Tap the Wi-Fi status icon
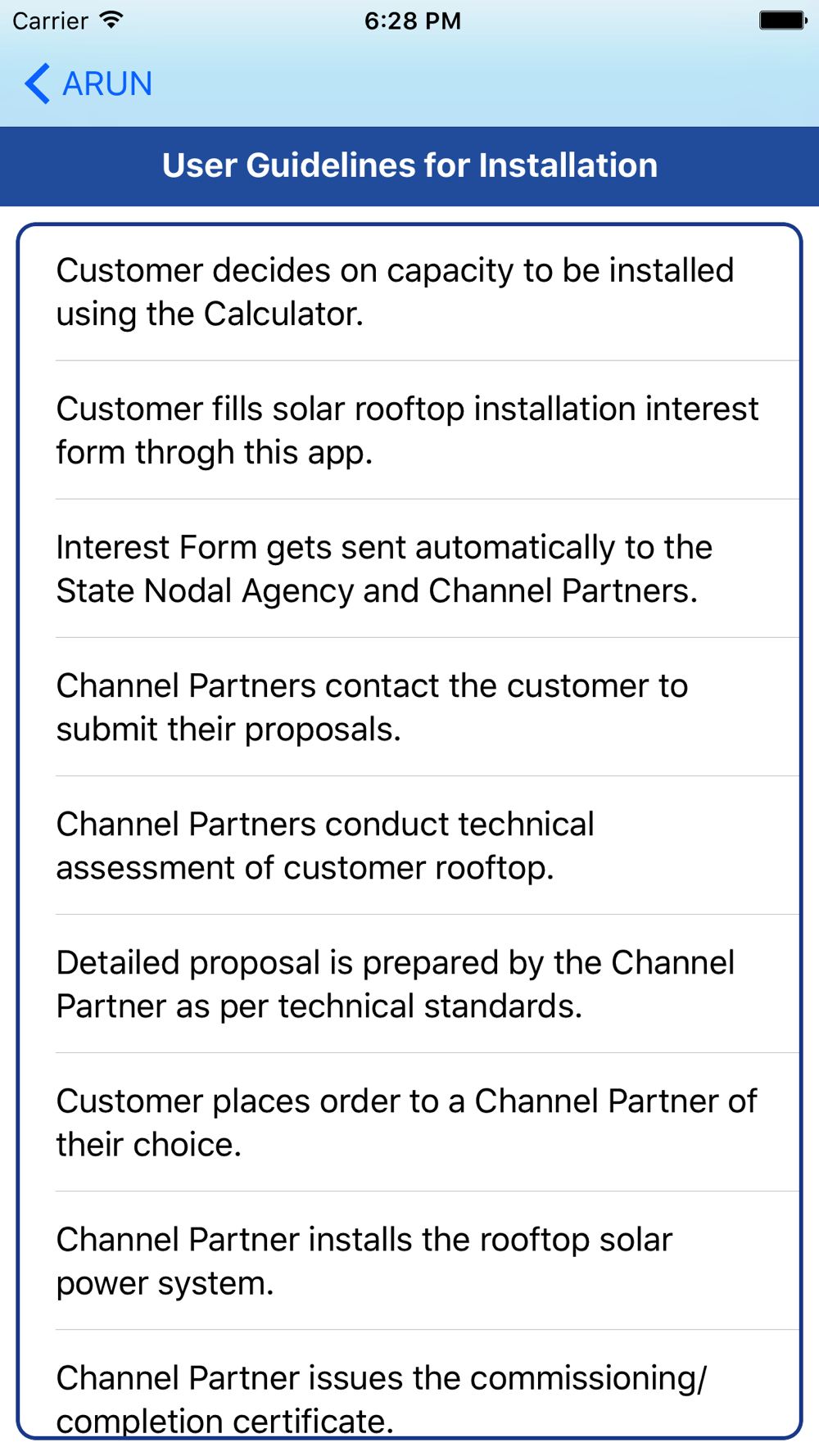The height and width of the screenshot is (1456, 819). pos(111,20)
